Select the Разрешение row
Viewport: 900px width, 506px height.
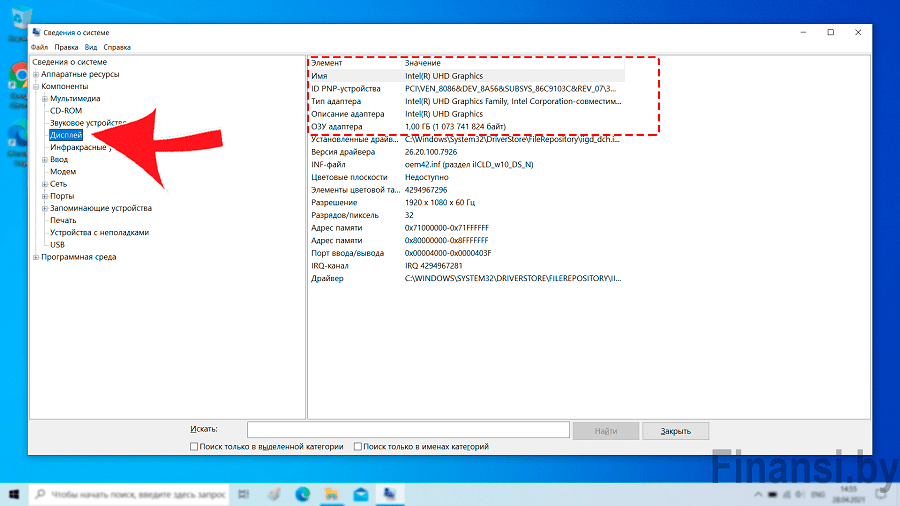click(x=466, y=203)
